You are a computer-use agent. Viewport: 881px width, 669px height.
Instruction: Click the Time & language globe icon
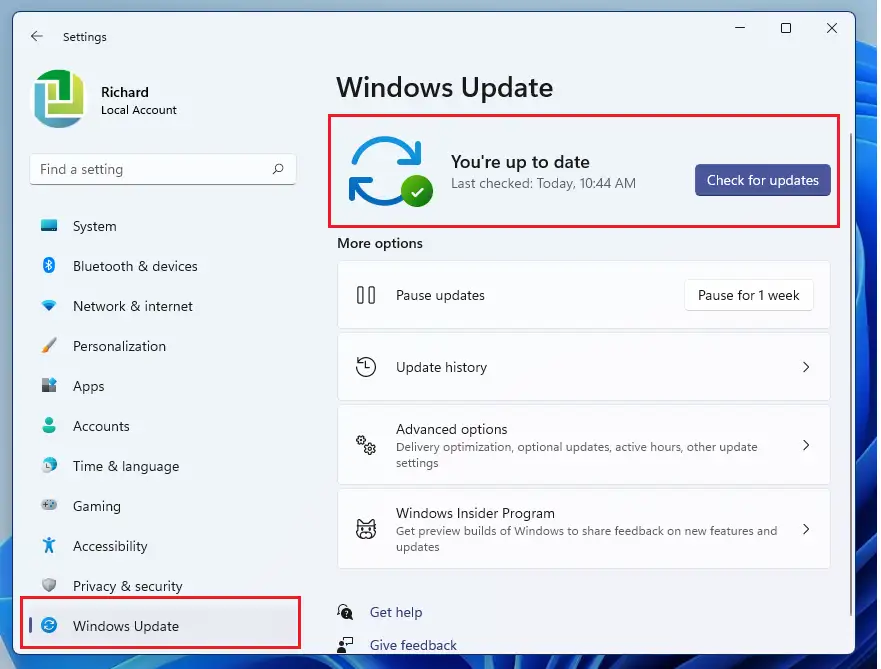pyautogui.click(x=49, y=465)
